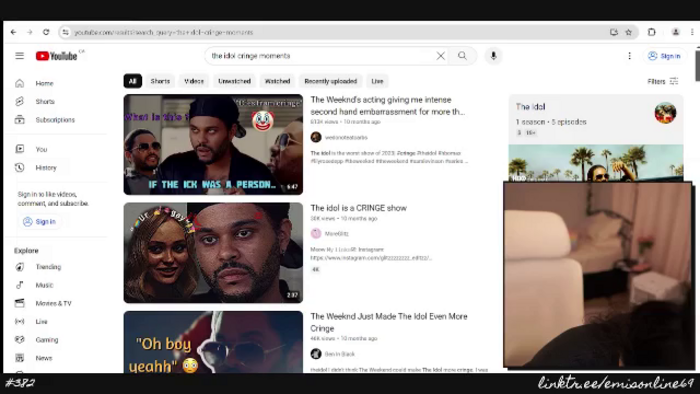This screenshot has height=394, width=700.
Task: Open browser extensions puzzle icon
Action: tap(652, 32)
